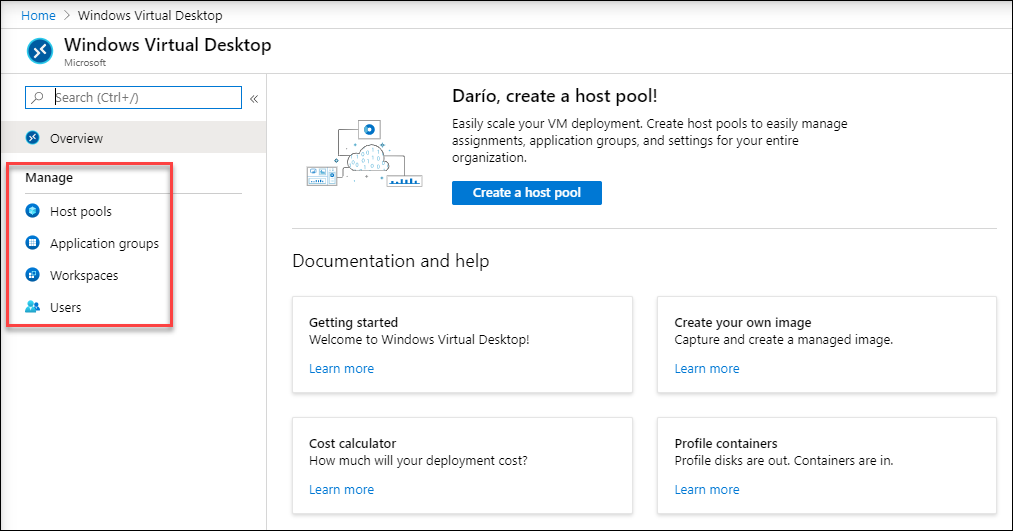
Task: Open Workspaces from the sidebar
Action: 84,275
